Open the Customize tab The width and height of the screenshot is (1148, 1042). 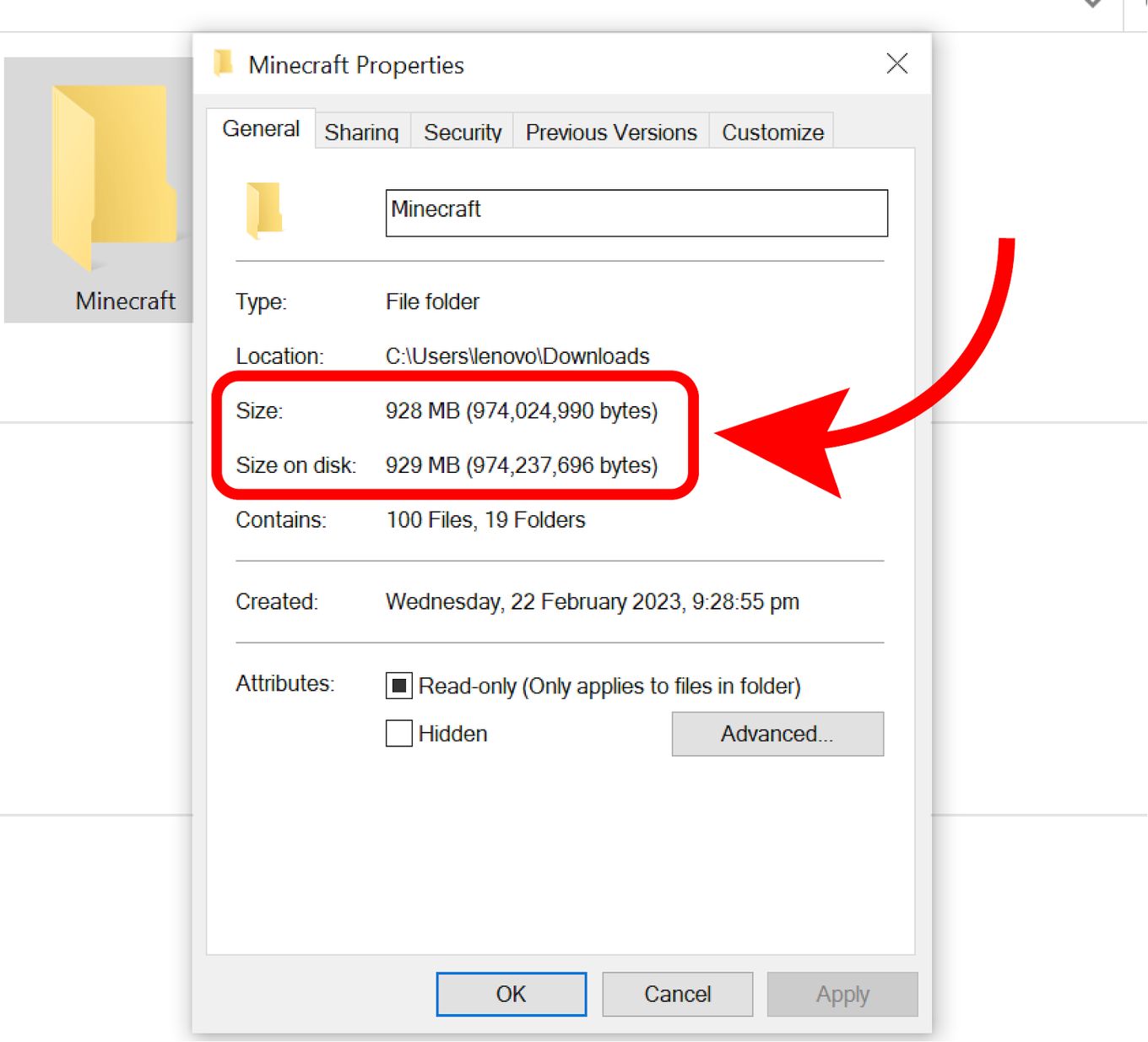pyautogui.click(x=772, y=132)
